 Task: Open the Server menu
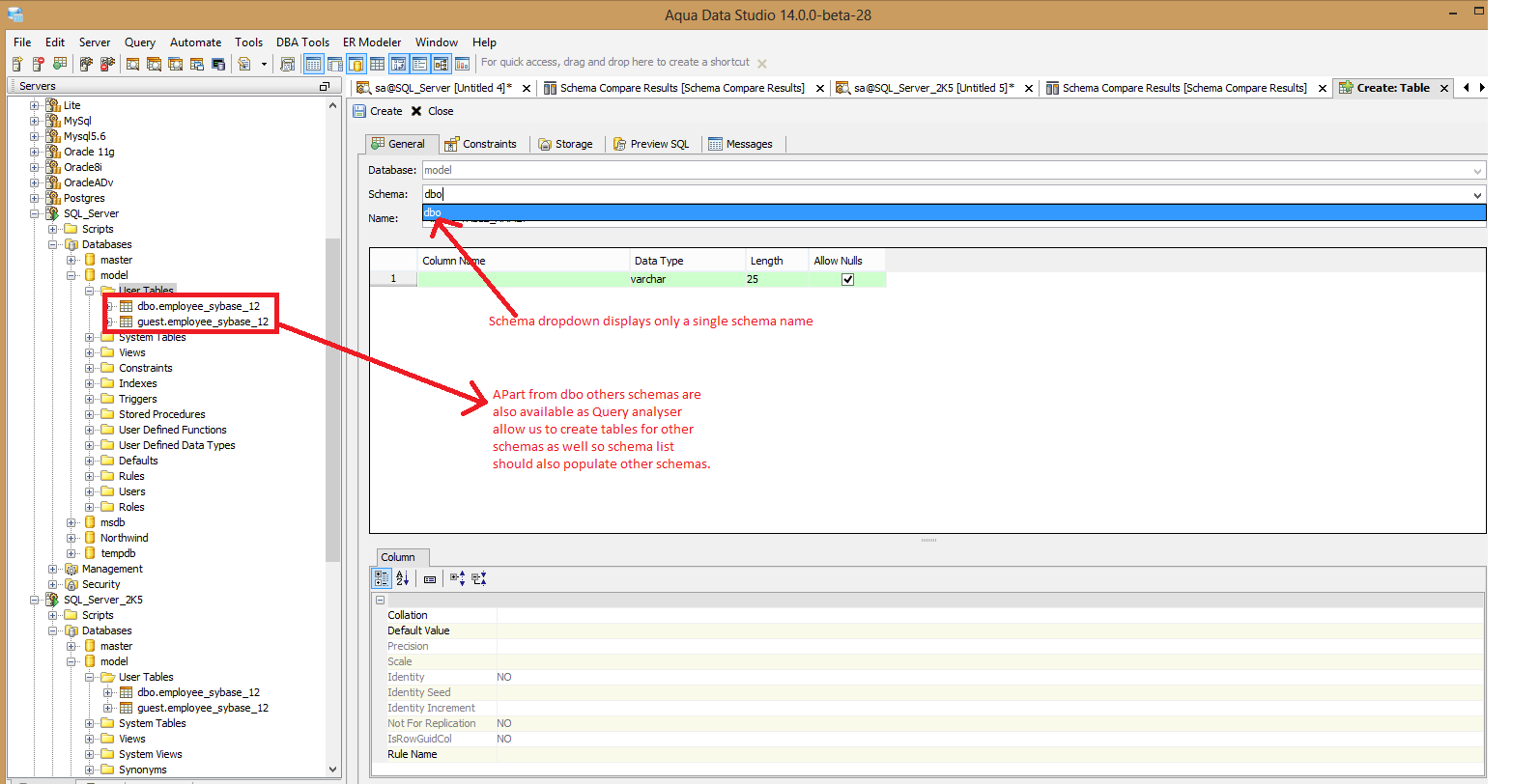[95, 42]
